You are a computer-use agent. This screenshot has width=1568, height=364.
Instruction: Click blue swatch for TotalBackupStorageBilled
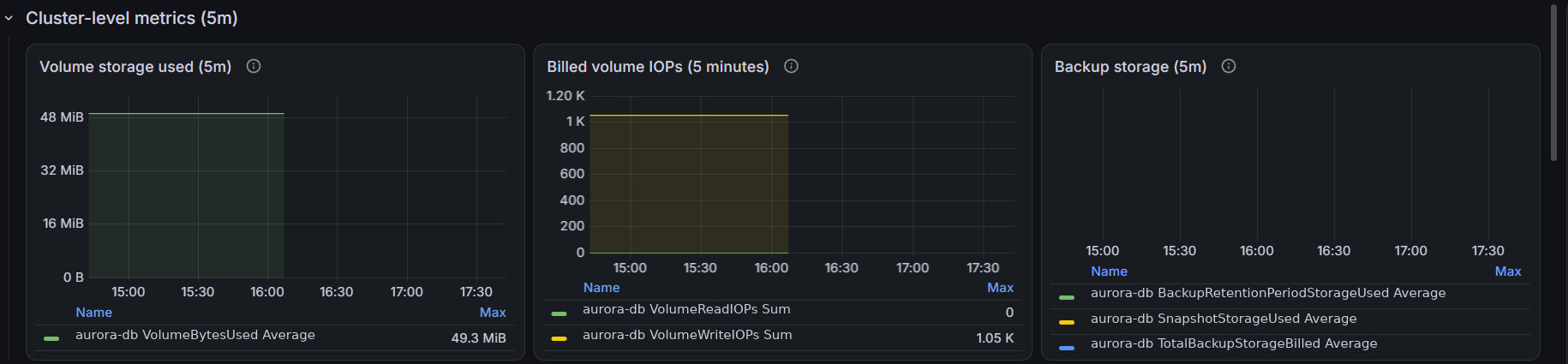pos(1067,348)
